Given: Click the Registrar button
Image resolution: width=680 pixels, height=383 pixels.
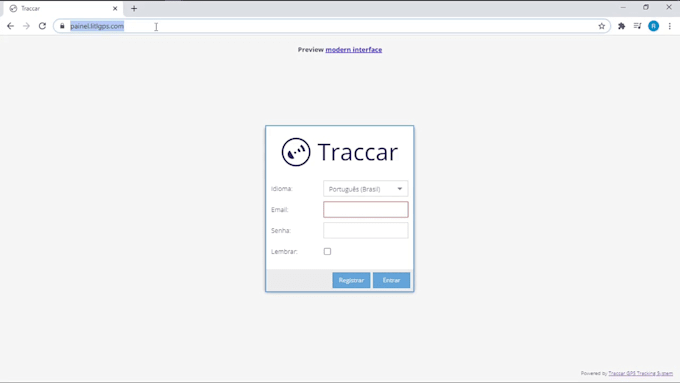Looking at the screenshot, I should (351, 280).
